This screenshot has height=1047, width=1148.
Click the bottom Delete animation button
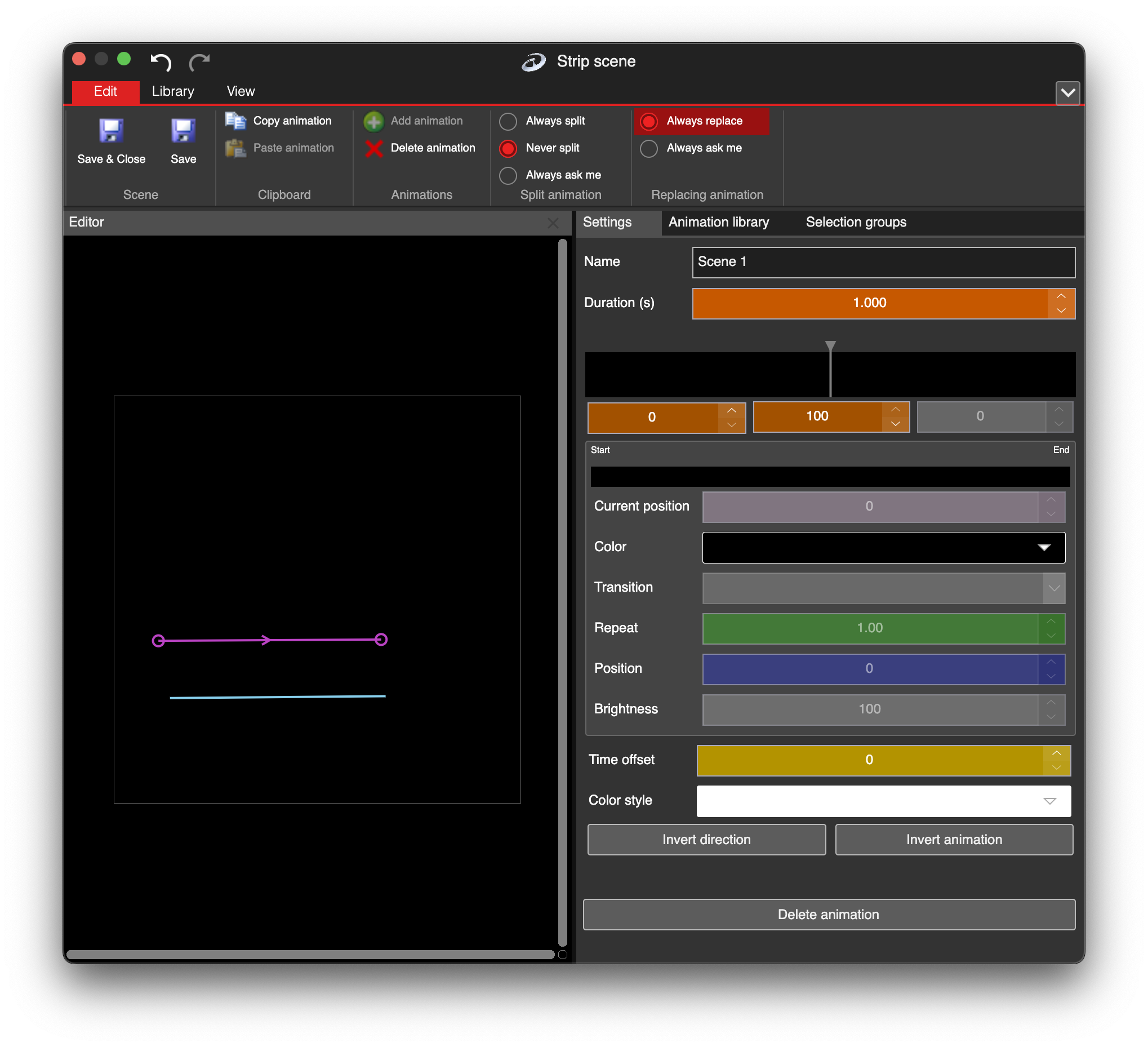(x=829, y=915)
